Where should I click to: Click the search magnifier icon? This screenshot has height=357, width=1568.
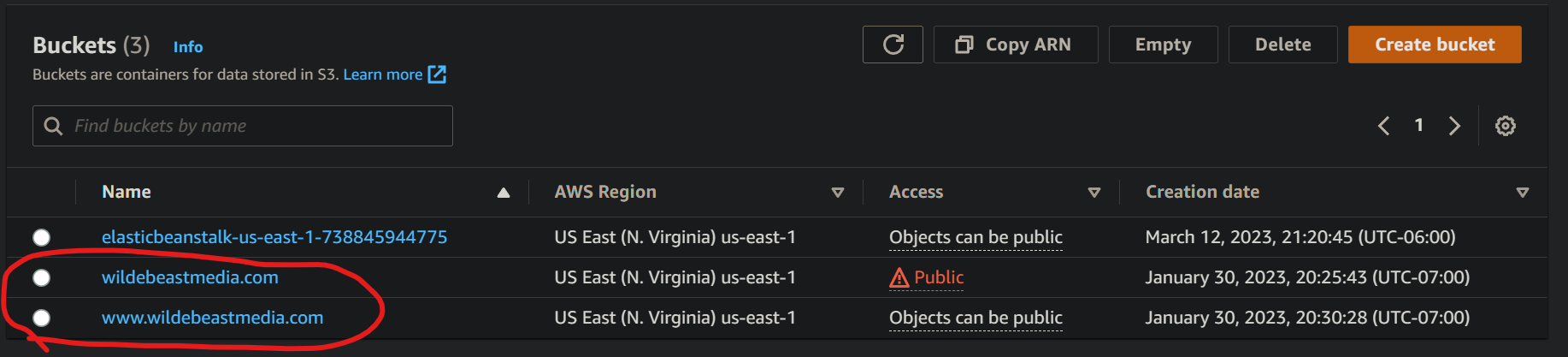coord(53,126)
